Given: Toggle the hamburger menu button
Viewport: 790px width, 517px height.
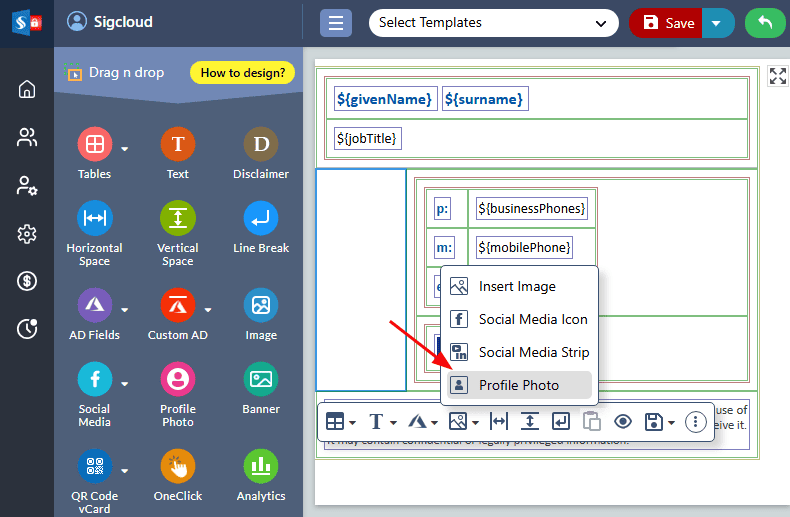Looking at the screenshot, I should (335, 23).
